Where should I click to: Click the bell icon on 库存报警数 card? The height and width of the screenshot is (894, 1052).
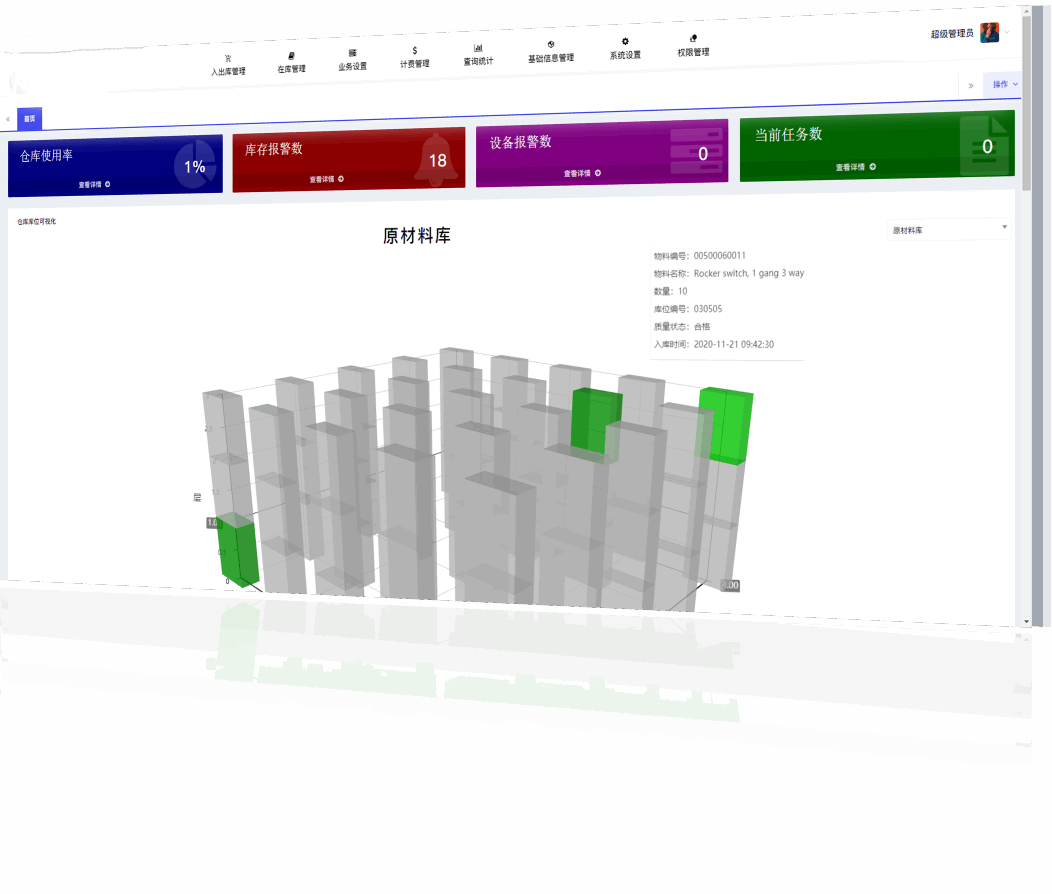coord(437,158)
